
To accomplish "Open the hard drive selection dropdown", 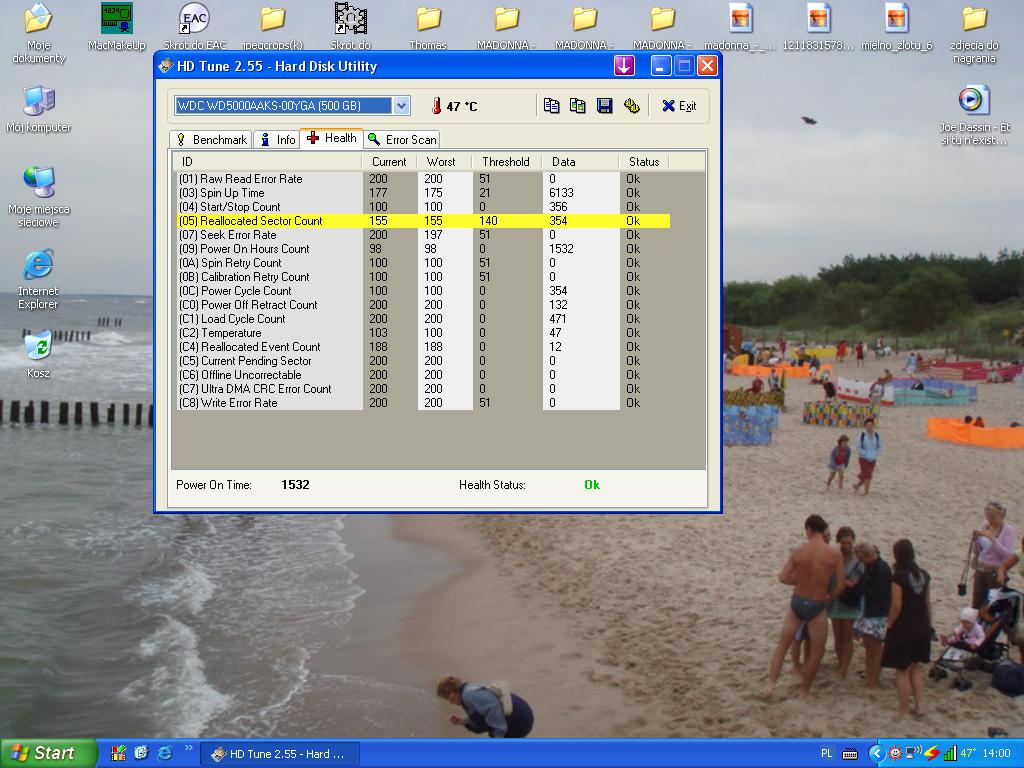I will (x=402, y=105).
